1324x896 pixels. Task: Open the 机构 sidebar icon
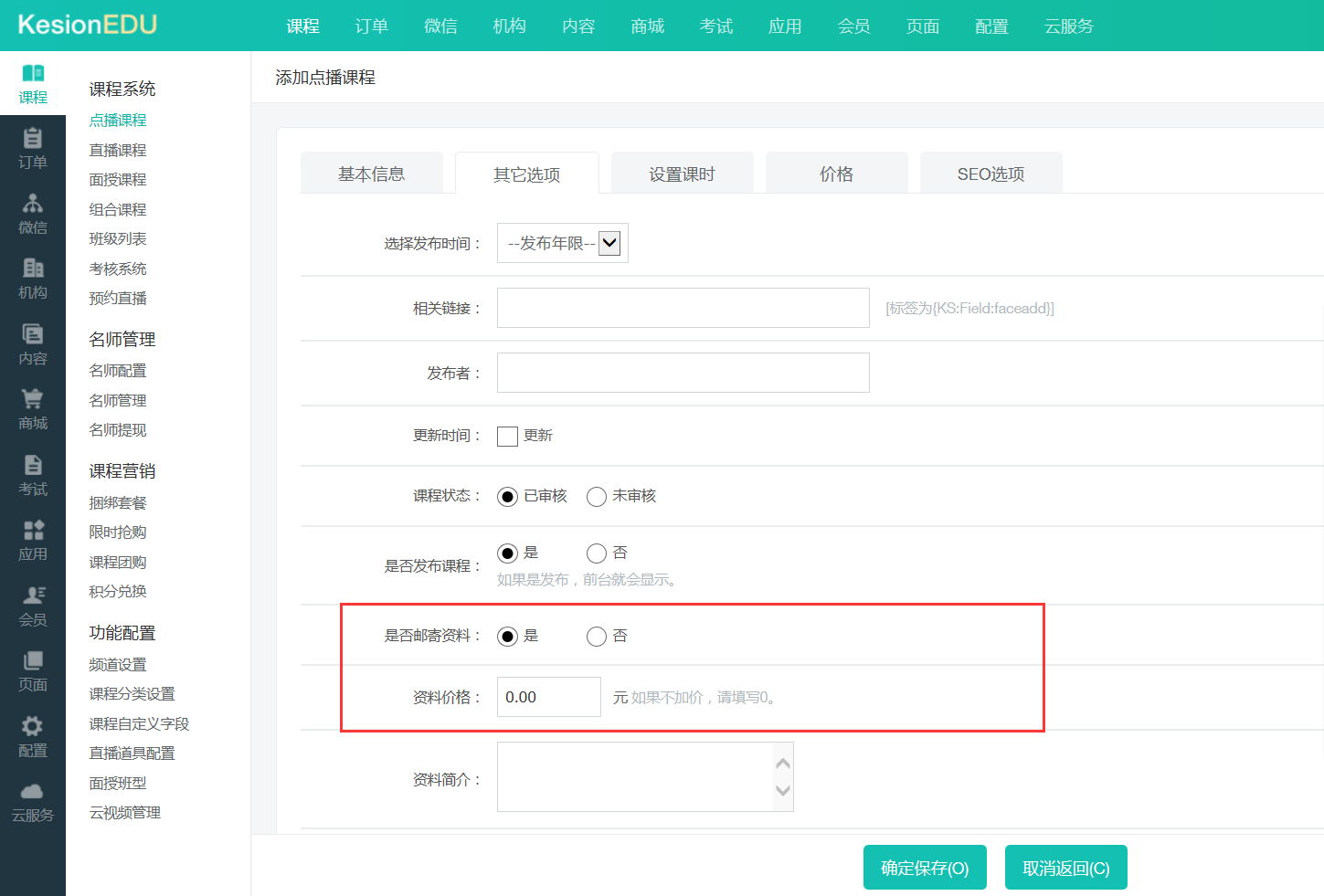click(x=33, y=269)
